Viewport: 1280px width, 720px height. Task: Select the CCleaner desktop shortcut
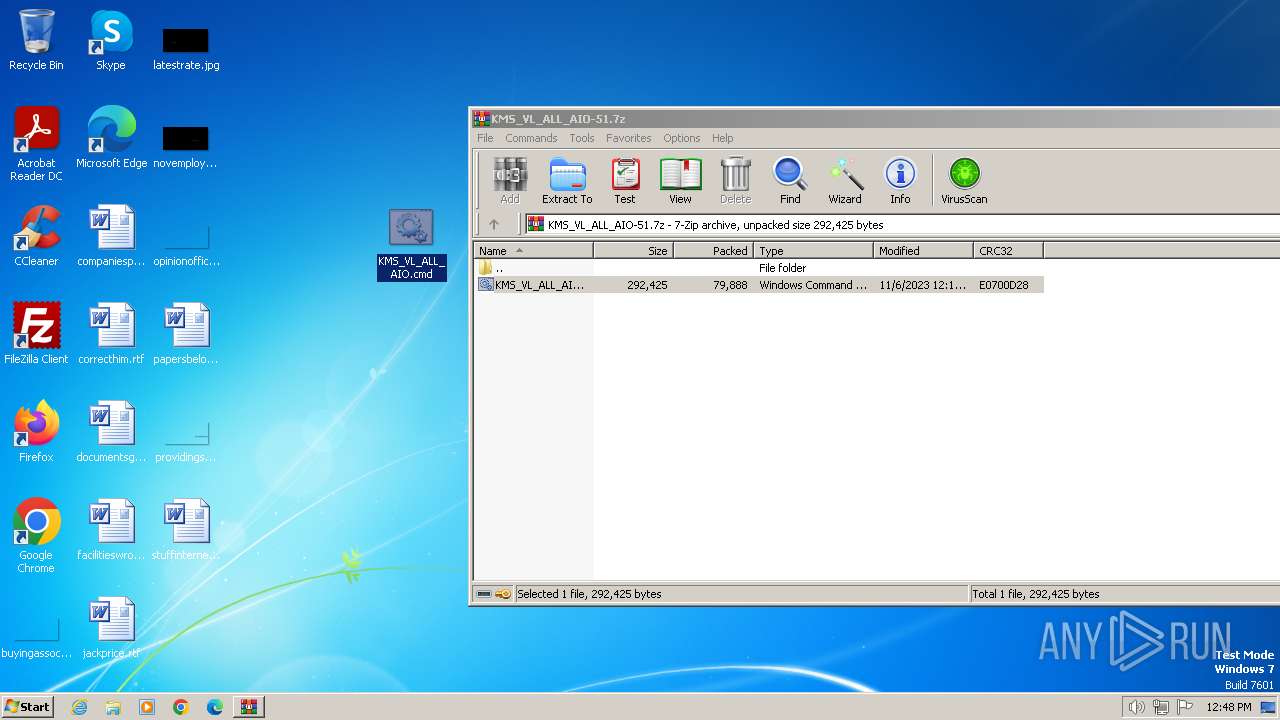pyautogui.click(x=36, y=236)
